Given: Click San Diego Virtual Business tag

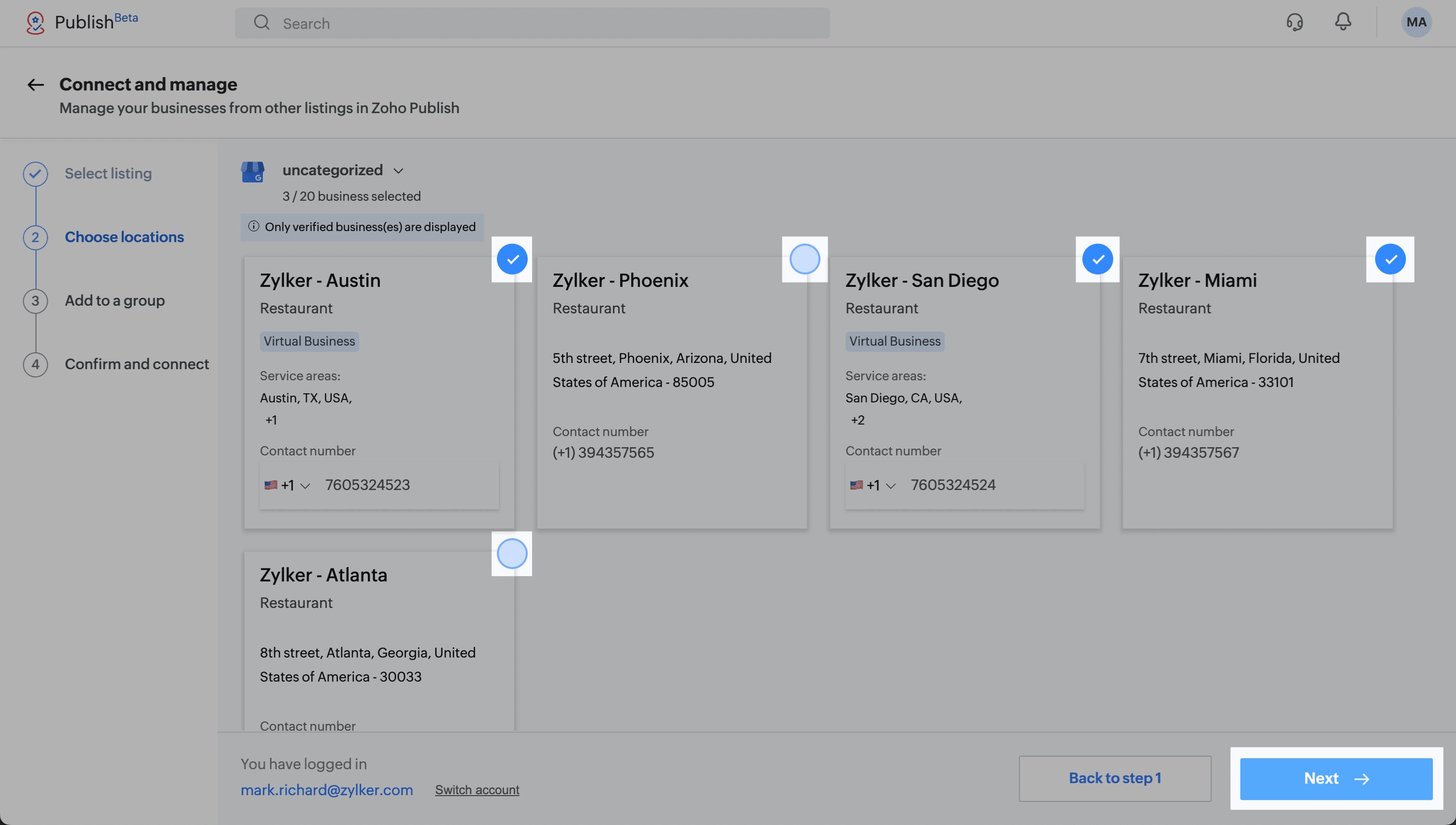Looking at the screenshot, I should [x=895, y=341].
